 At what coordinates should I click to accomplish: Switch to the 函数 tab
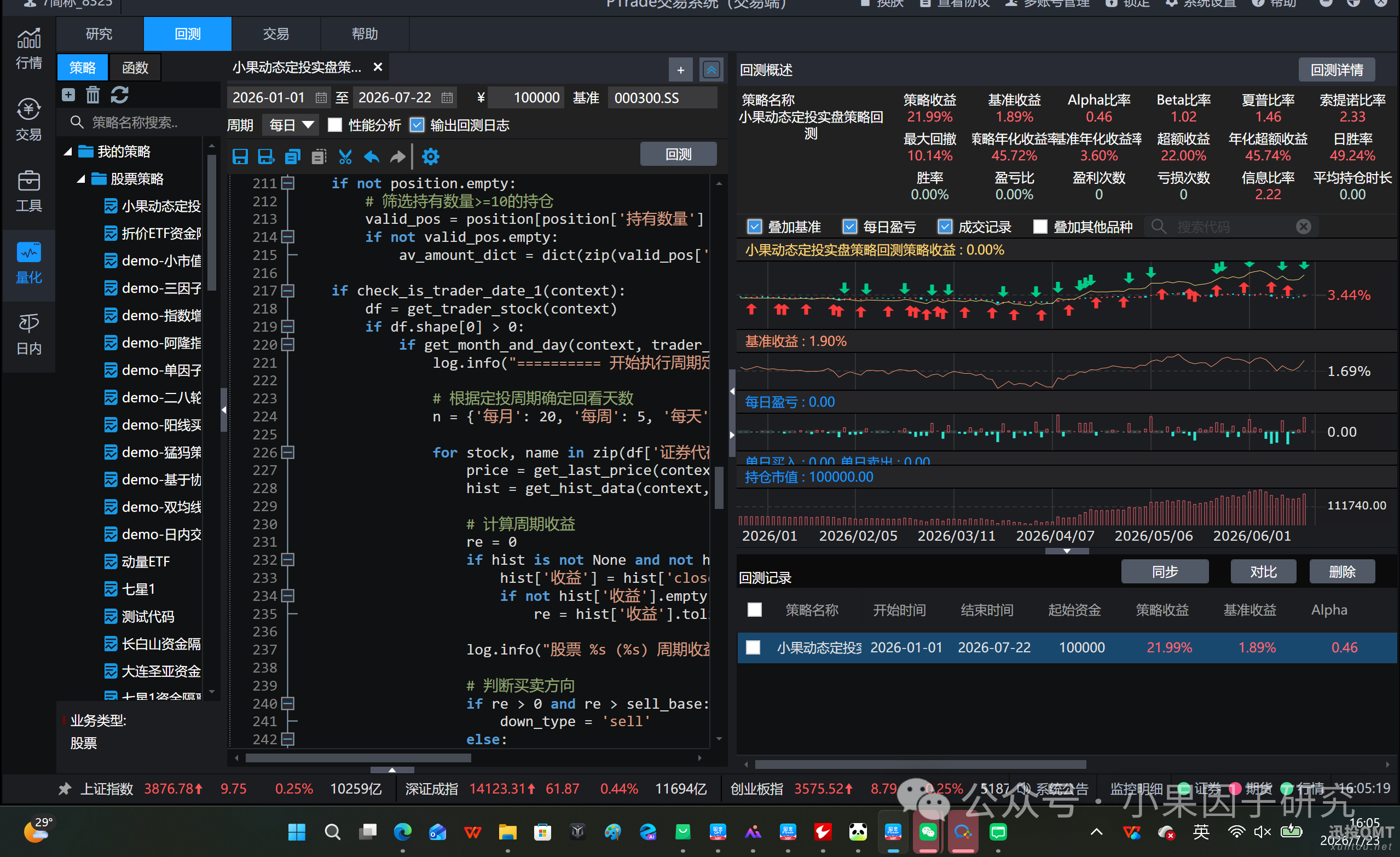[135, 68]
